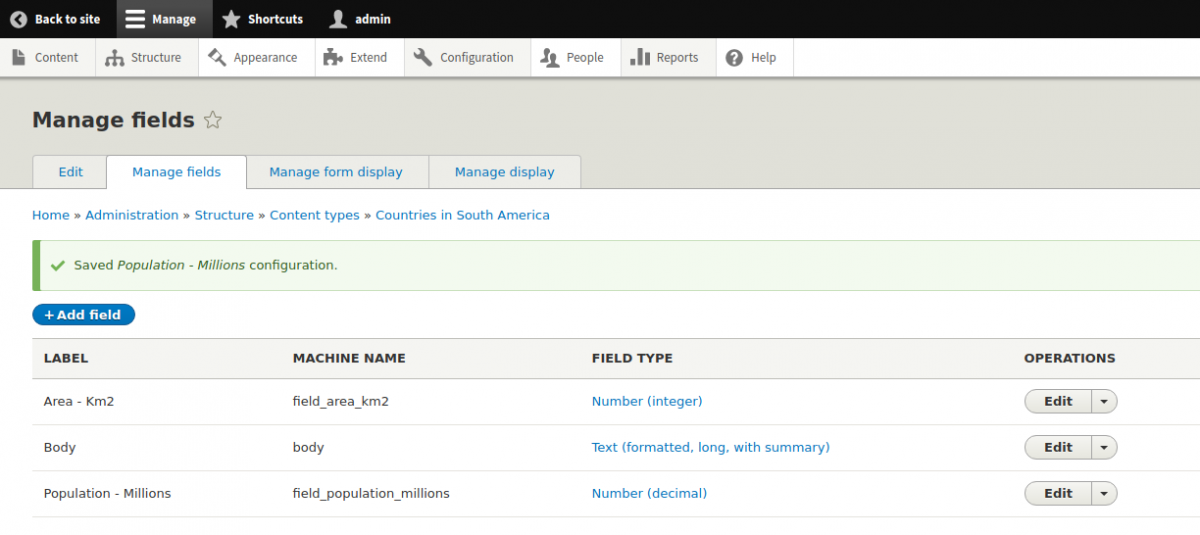Click the admin user silhouette icon
The width and height of the screenshot is (1200, 535).
[x=338, y=19]
